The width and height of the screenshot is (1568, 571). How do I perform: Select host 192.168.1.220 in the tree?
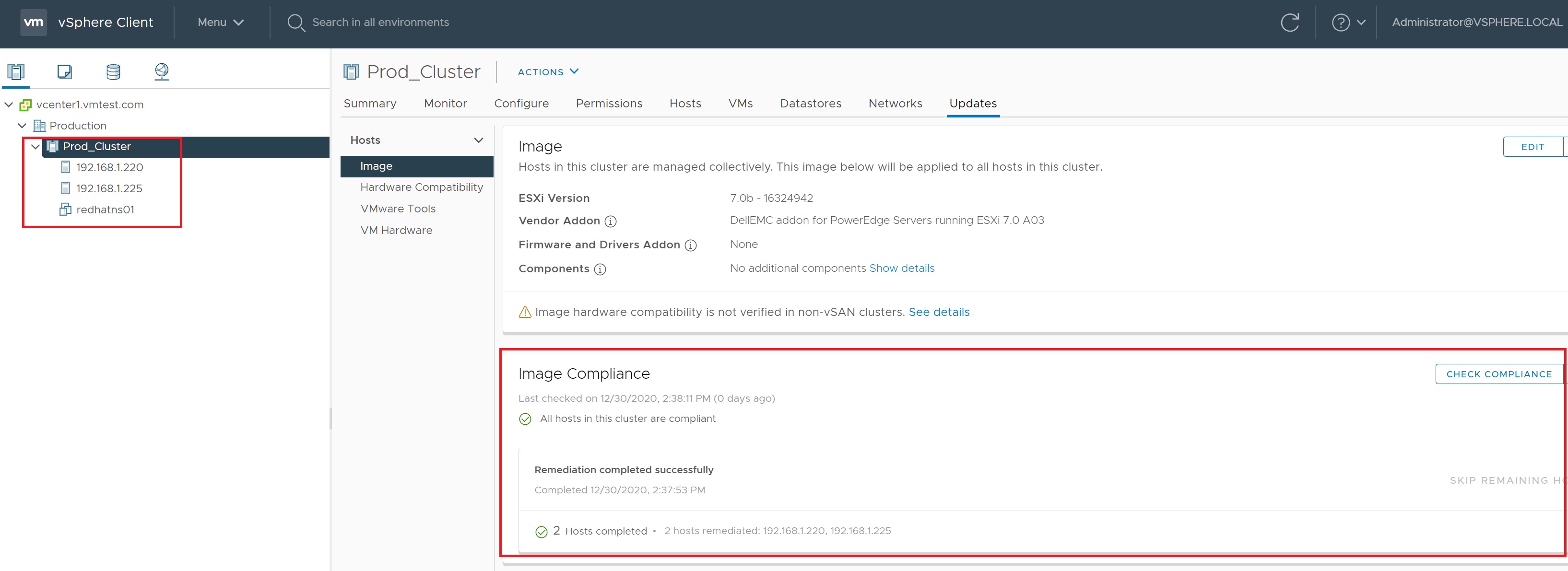pos(109,167)
